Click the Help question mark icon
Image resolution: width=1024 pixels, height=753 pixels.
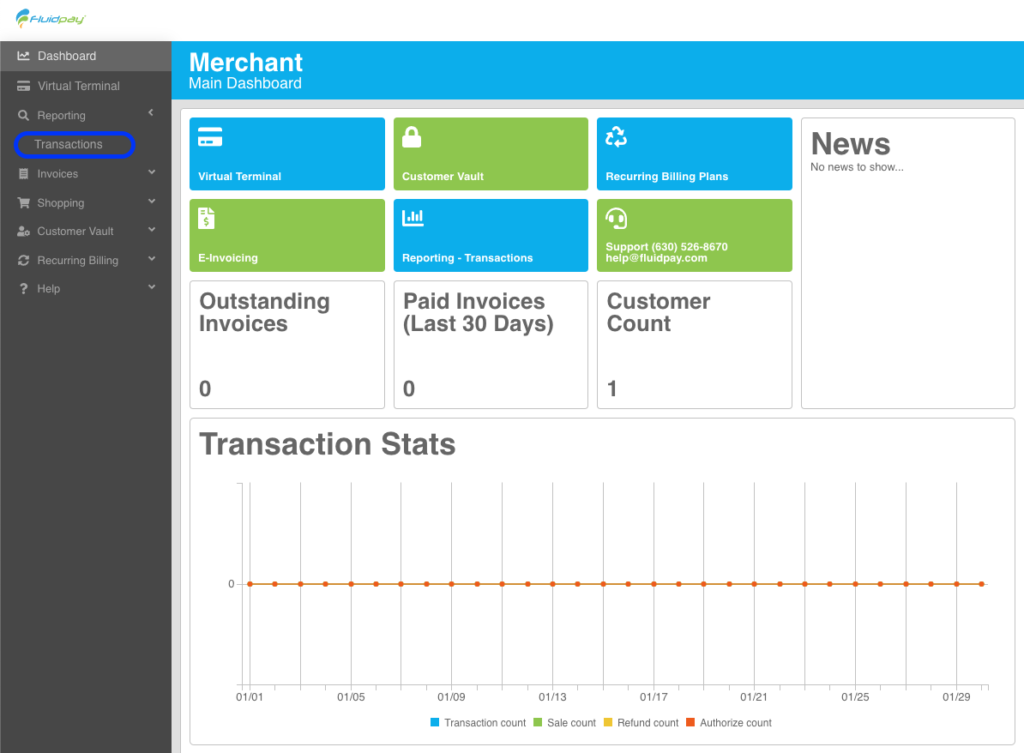pyautogui.click(x=24, y=289)
